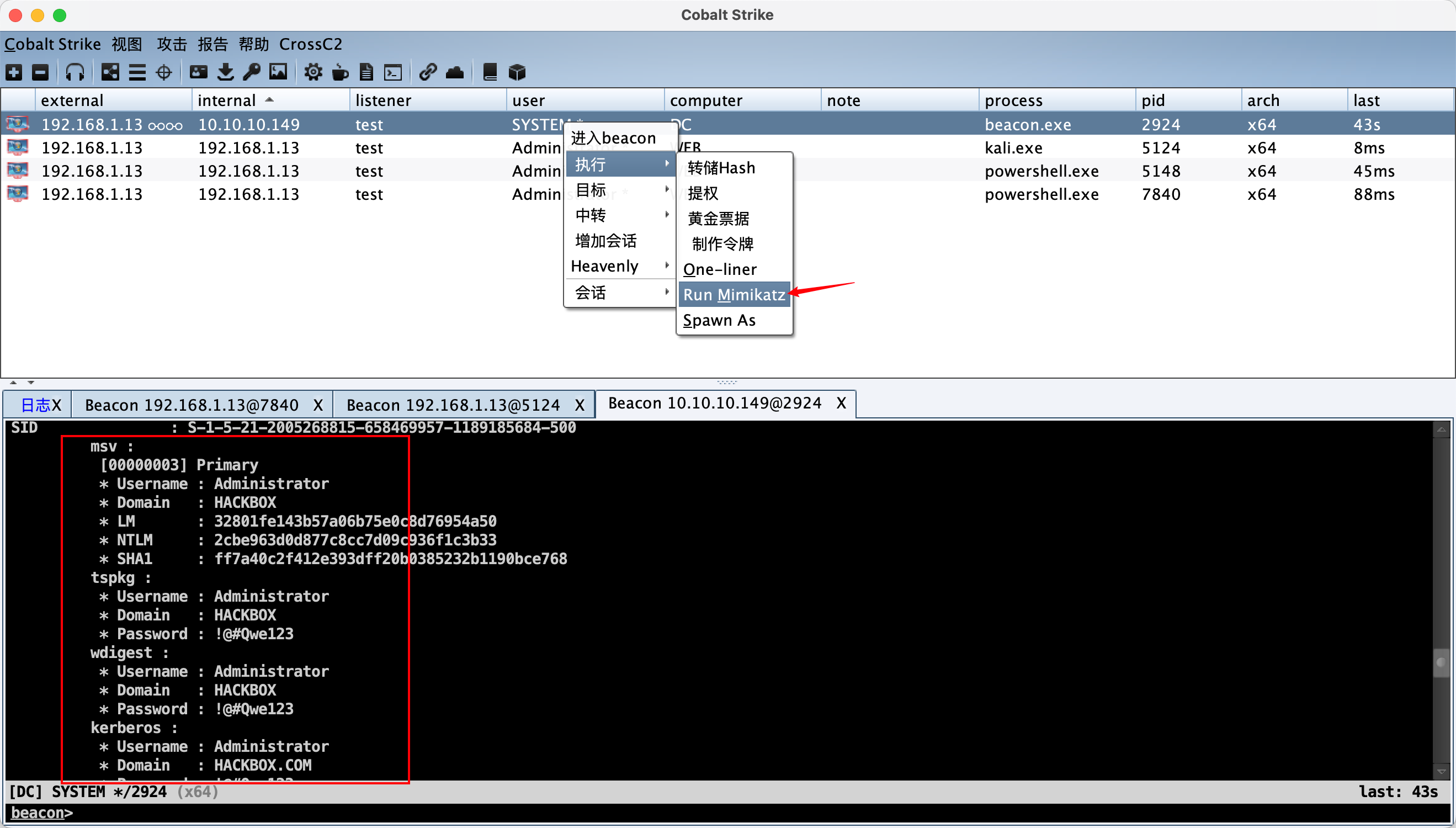Sort sessions by external column header

coord(113,100)
